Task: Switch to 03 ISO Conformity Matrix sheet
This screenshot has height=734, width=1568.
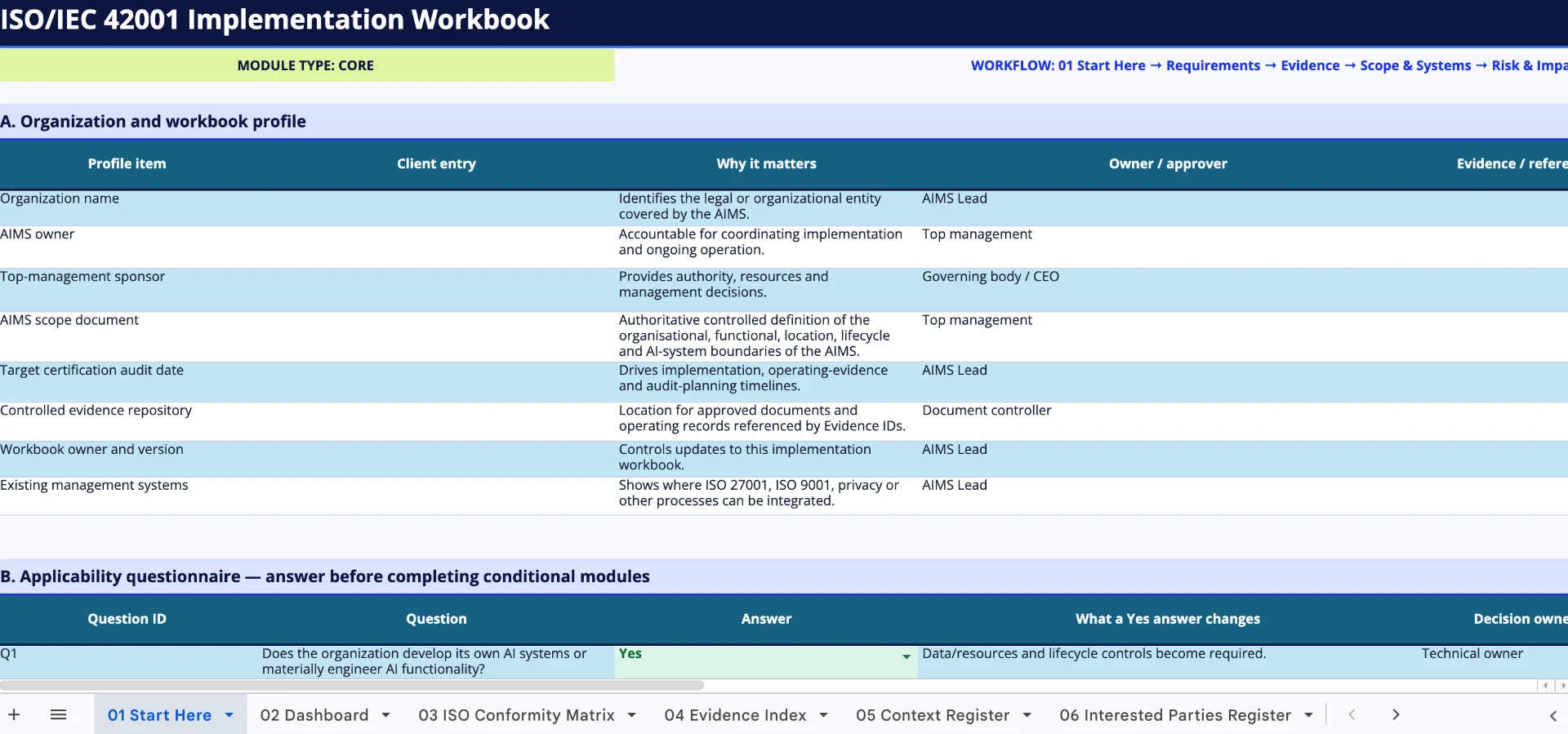Action: [516, 715]
